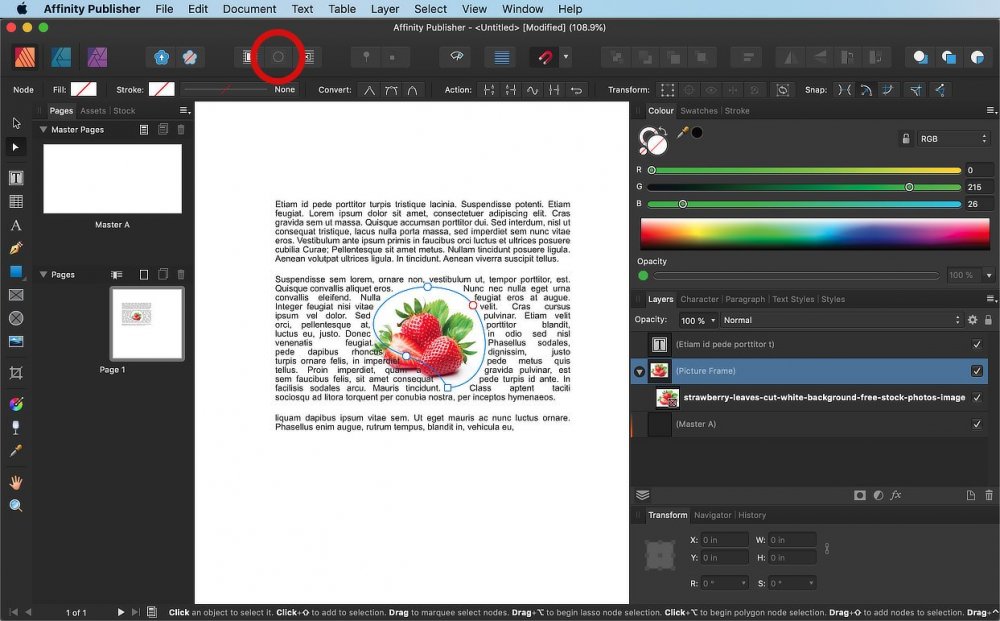The image size is (1000, 621).
Task: Select the Page 1 thumbnail
Action: [145, 323]
